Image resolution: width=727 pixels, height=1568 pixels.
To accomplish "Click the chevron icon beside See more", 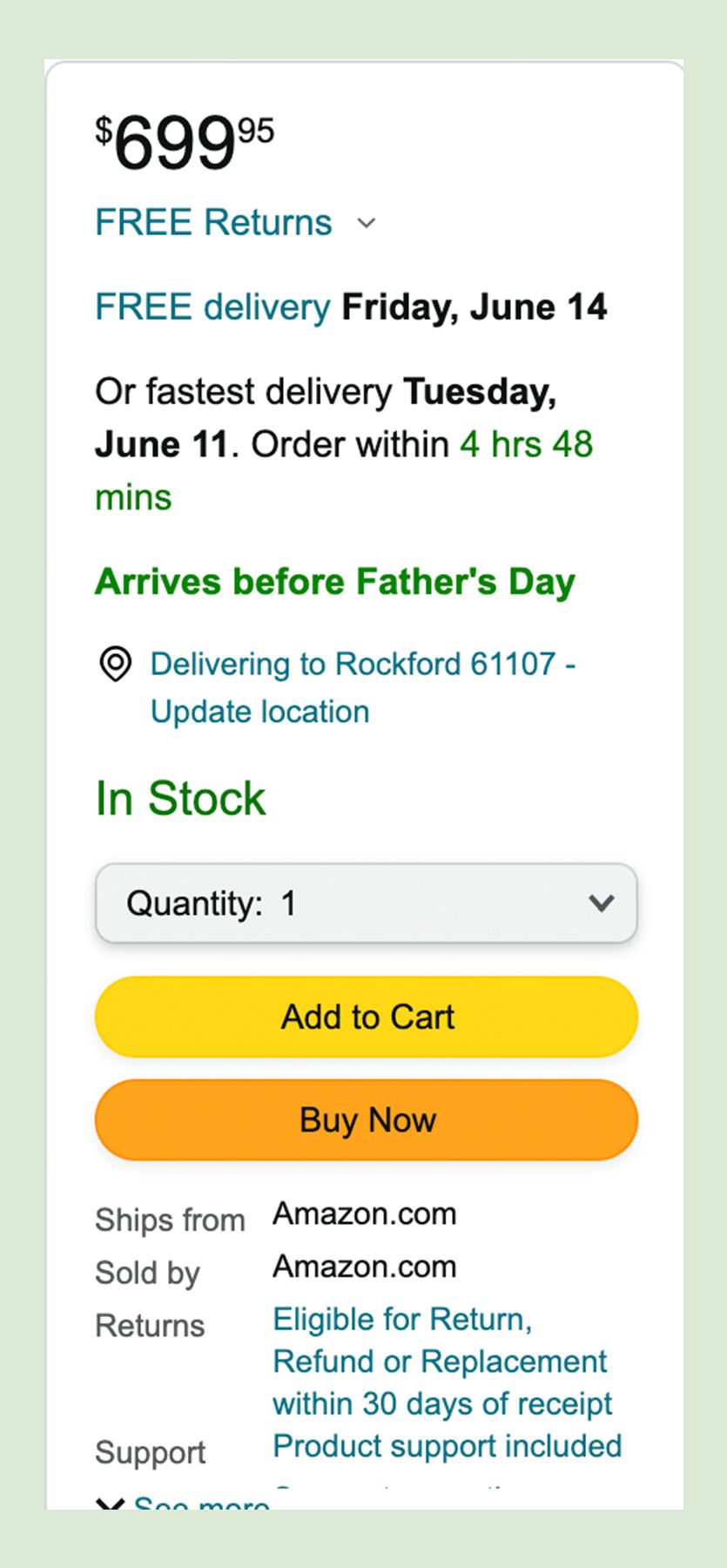I will tap(110, 1504).
